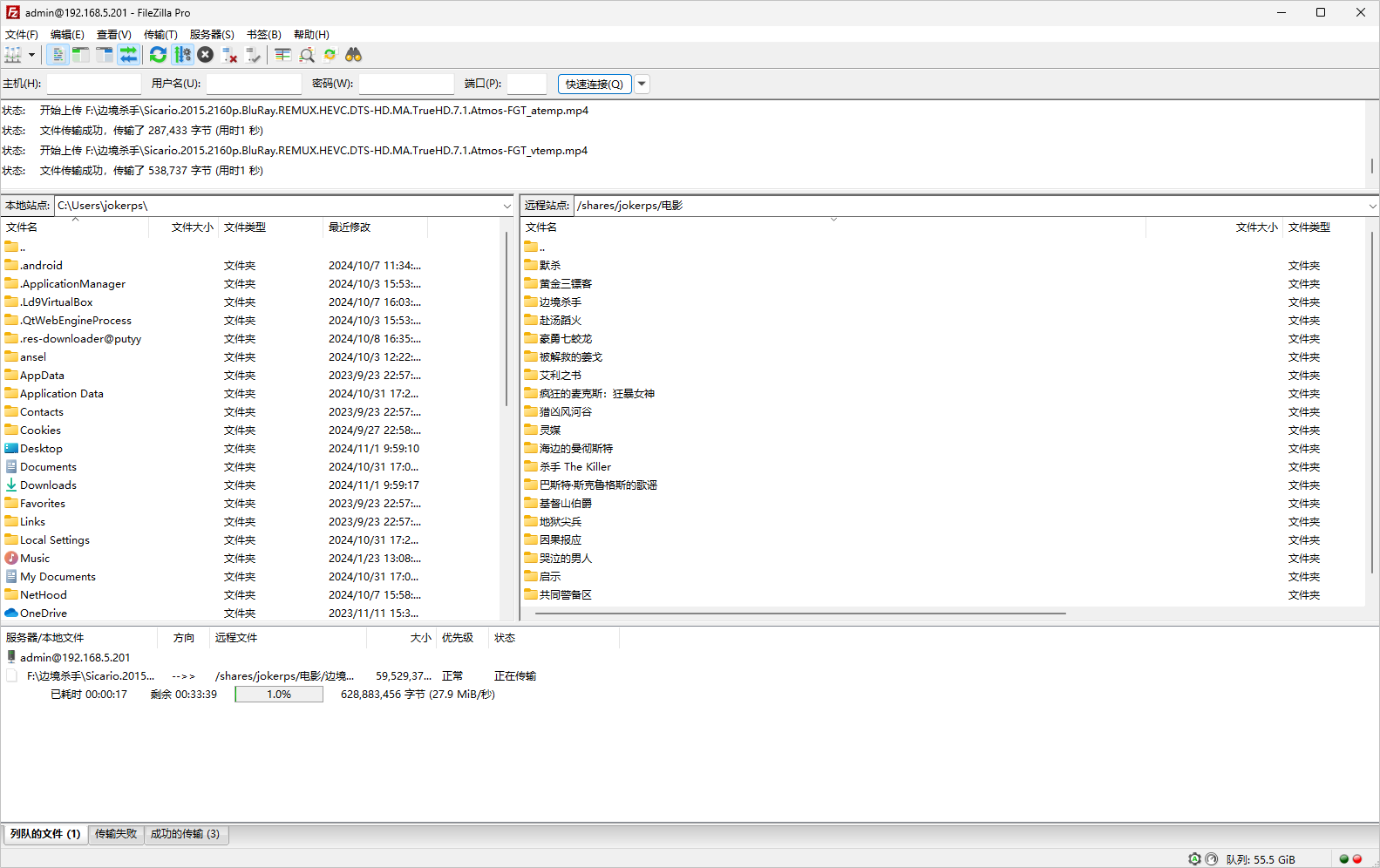Open the Site Manager icon
Screen dimensions: 1380x868
point(13,55)
